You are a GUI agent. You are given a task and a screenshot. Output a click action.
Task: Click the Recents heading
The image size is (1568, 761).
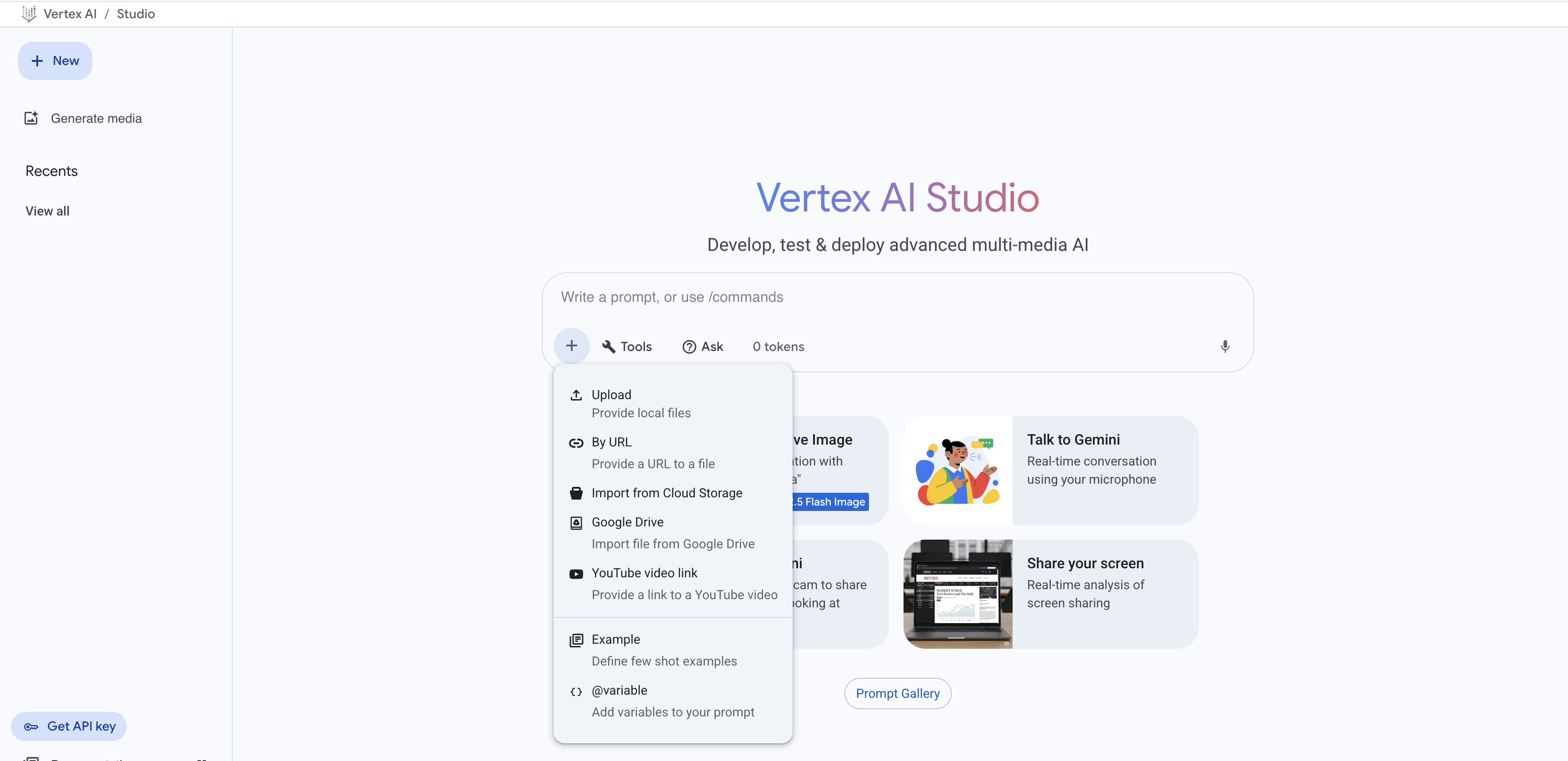click(52, 171)
